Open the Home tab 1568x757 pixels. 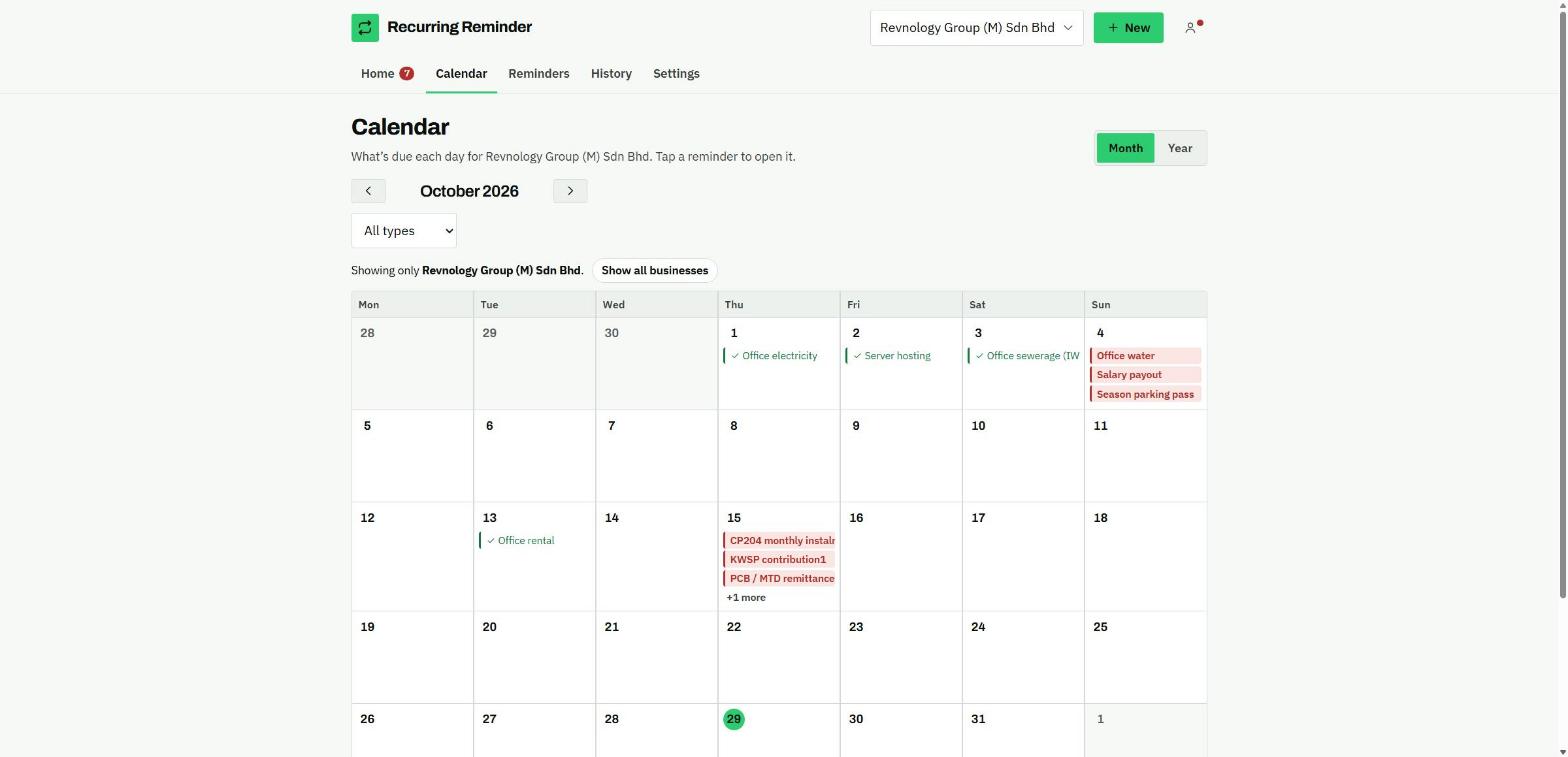(387, 74)
